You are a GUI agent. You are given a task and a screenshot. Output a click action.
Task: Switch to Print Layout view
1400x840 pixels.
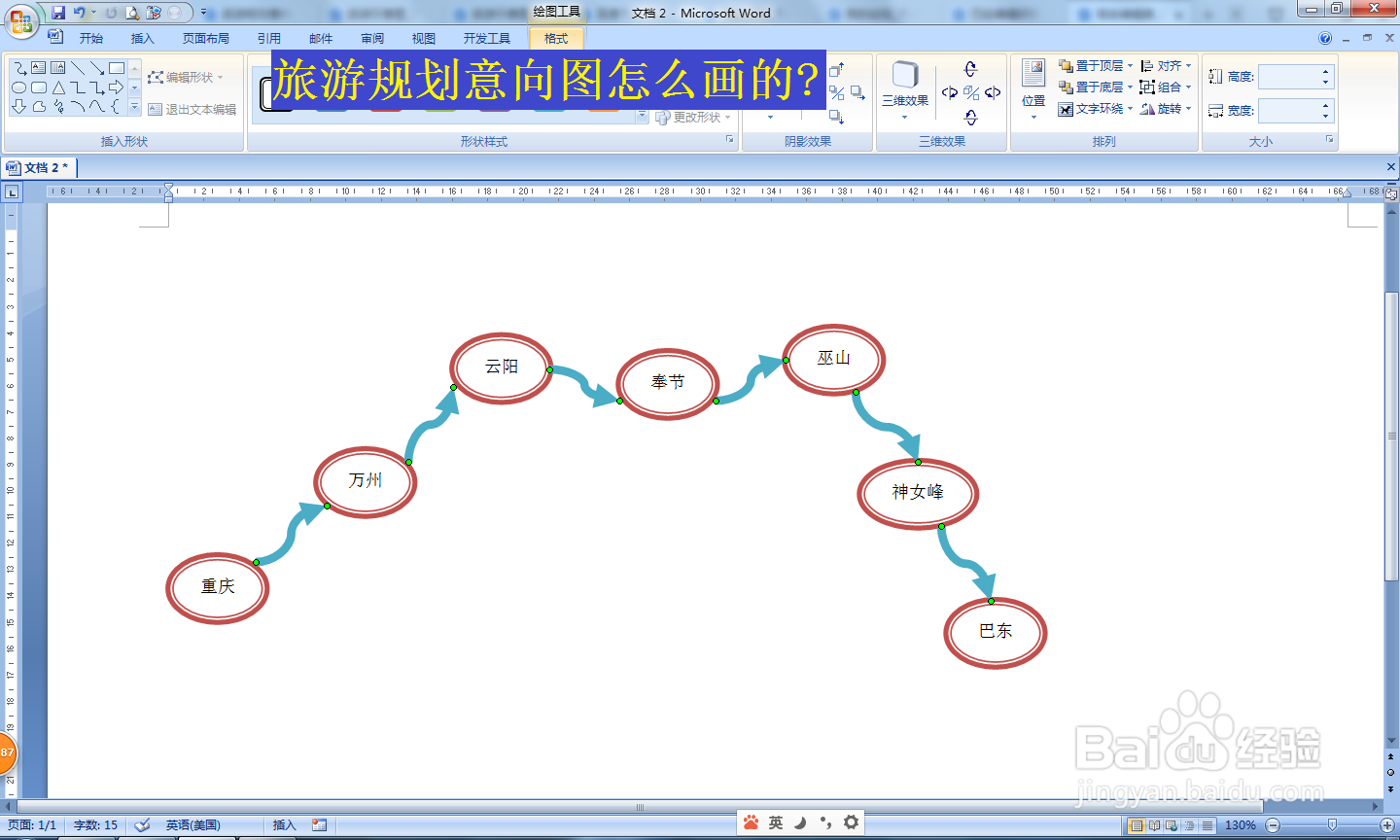point(1137,825)
